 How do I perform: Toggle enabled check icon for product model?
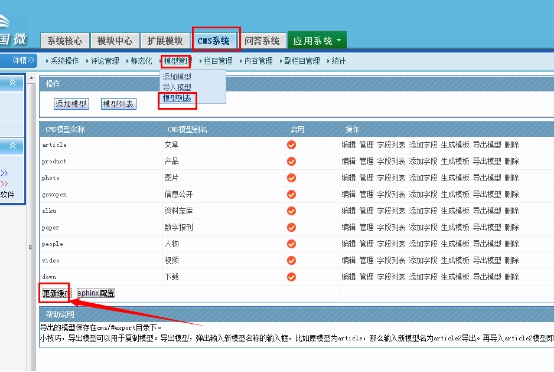pyautogui.click(x=291, y=161)
